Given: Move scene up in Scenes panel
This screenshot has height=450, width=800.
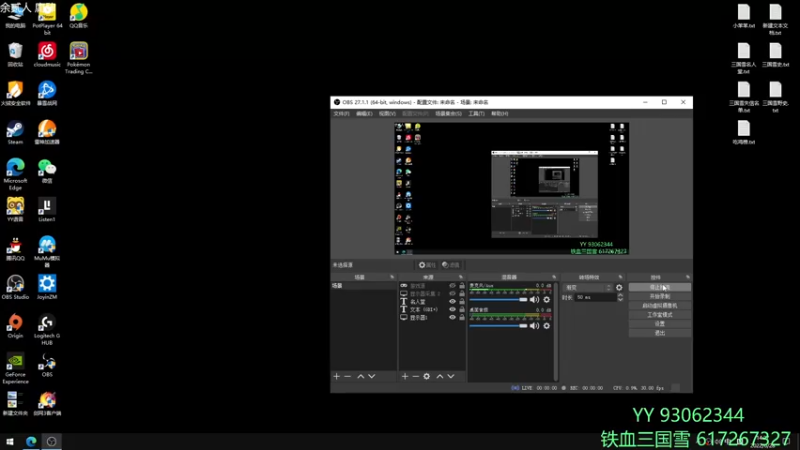Looking at the screenshot, I should (x=361, y=377).
